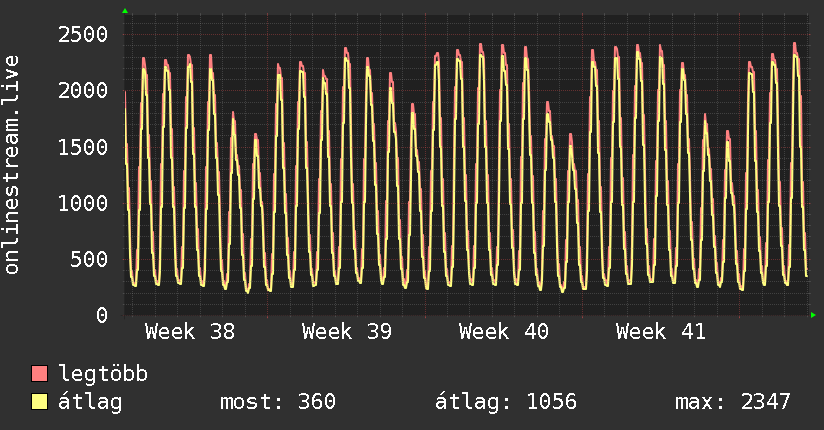The image size is (824, 430).
Task: Click the 'átlag: 1056' average value
Action: pyautogui.click(x=506, y=402)
